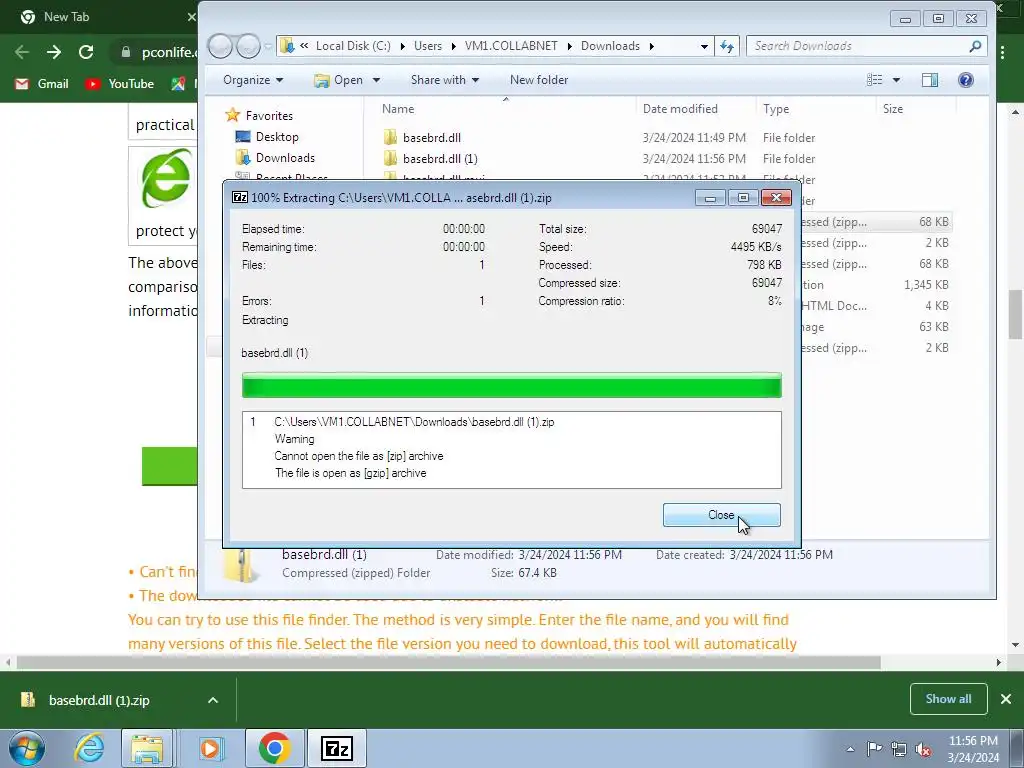Screen dimensions: 1024x768
Task: Click the Chrome reload page icon
Action: (86, 52)
